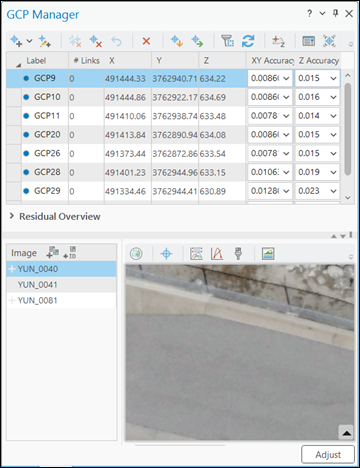
Task: Select the GCP20 row label
Action: click(47, 135)
